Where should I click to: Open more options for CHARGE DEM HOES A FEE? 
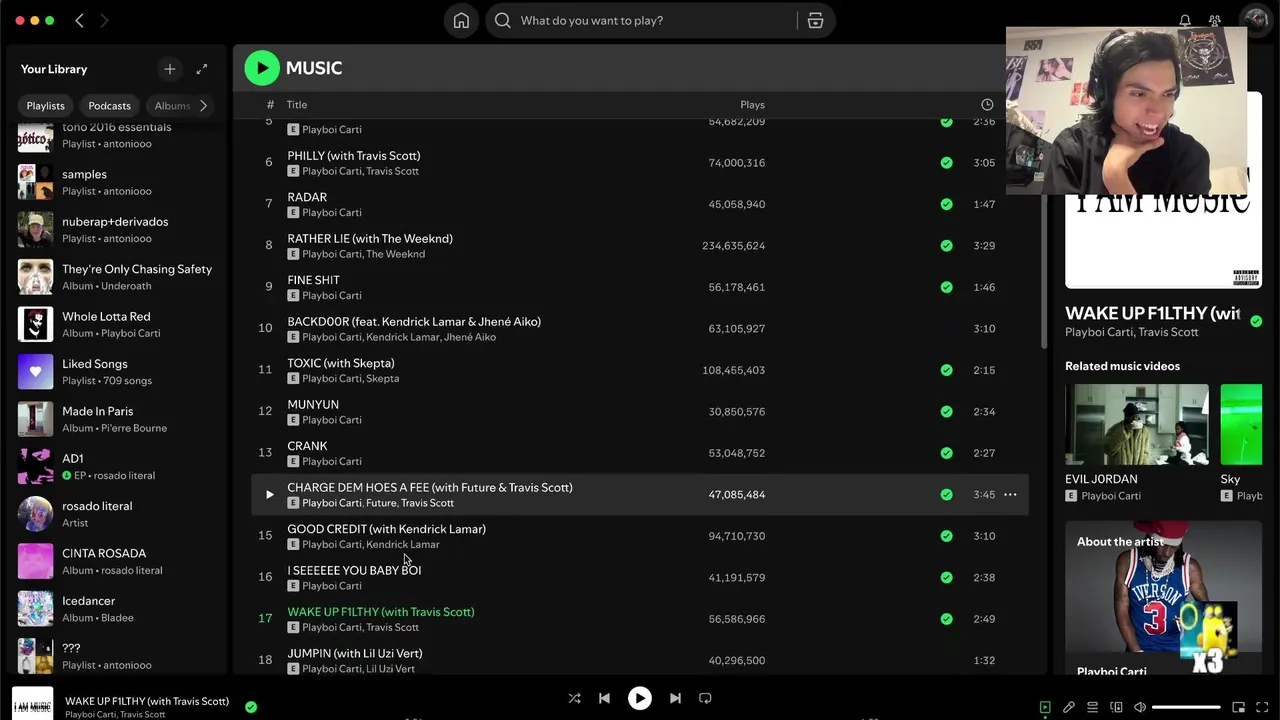(1010, 494)
